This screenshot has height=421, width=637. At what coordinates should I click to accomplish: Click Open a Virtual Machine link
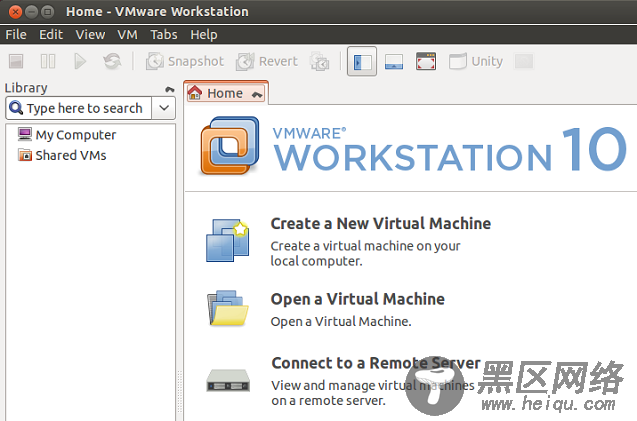pos(358,299)
